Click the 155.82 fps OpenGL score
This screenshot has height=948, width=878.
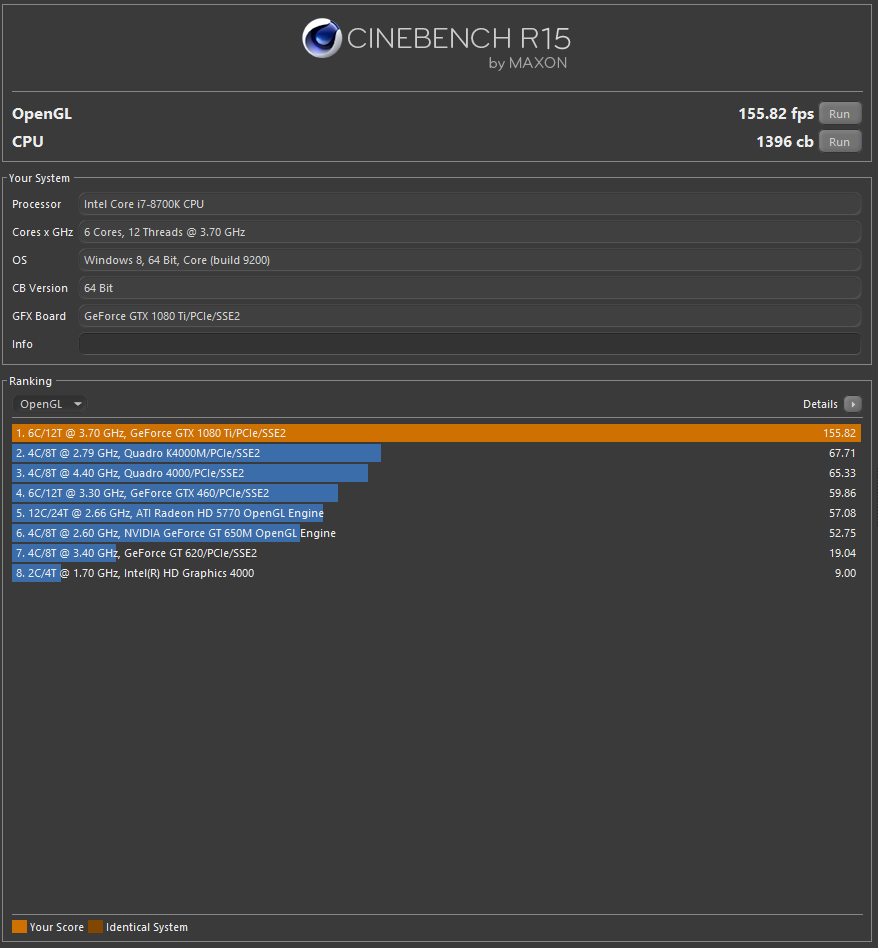(x=776, y=114)
